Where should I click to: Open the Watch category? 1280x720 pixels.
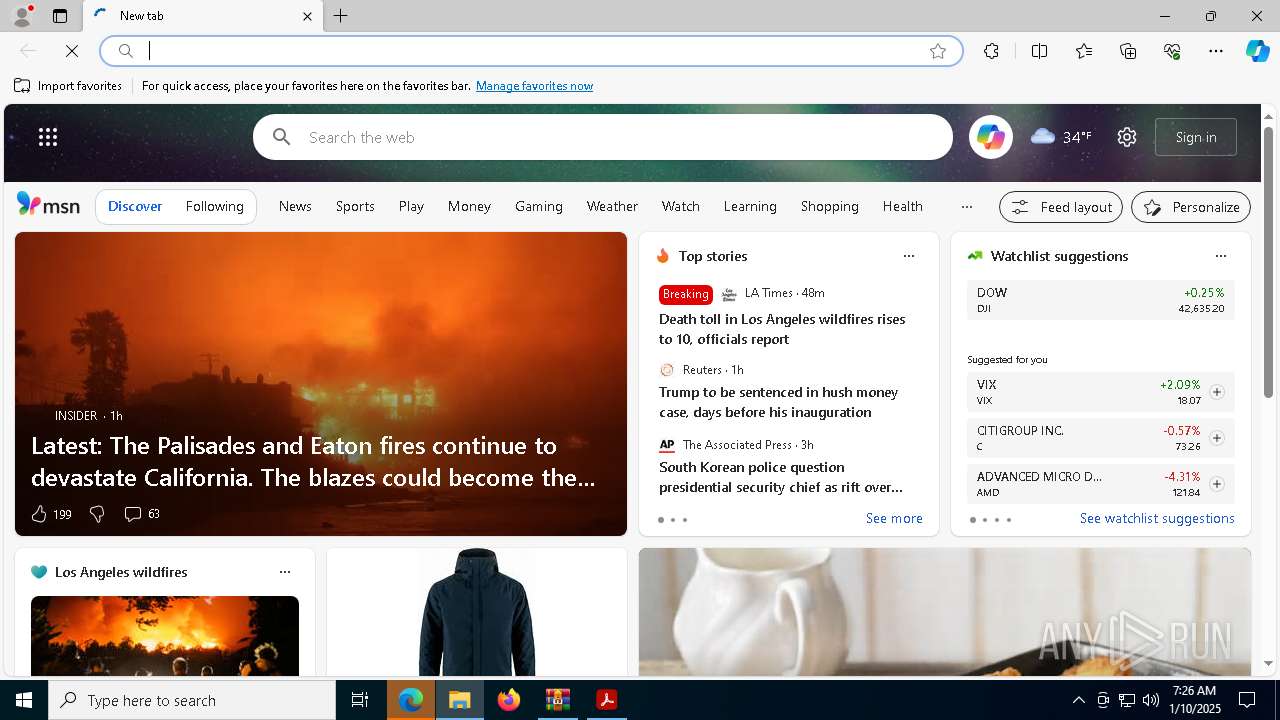[680, 206]
